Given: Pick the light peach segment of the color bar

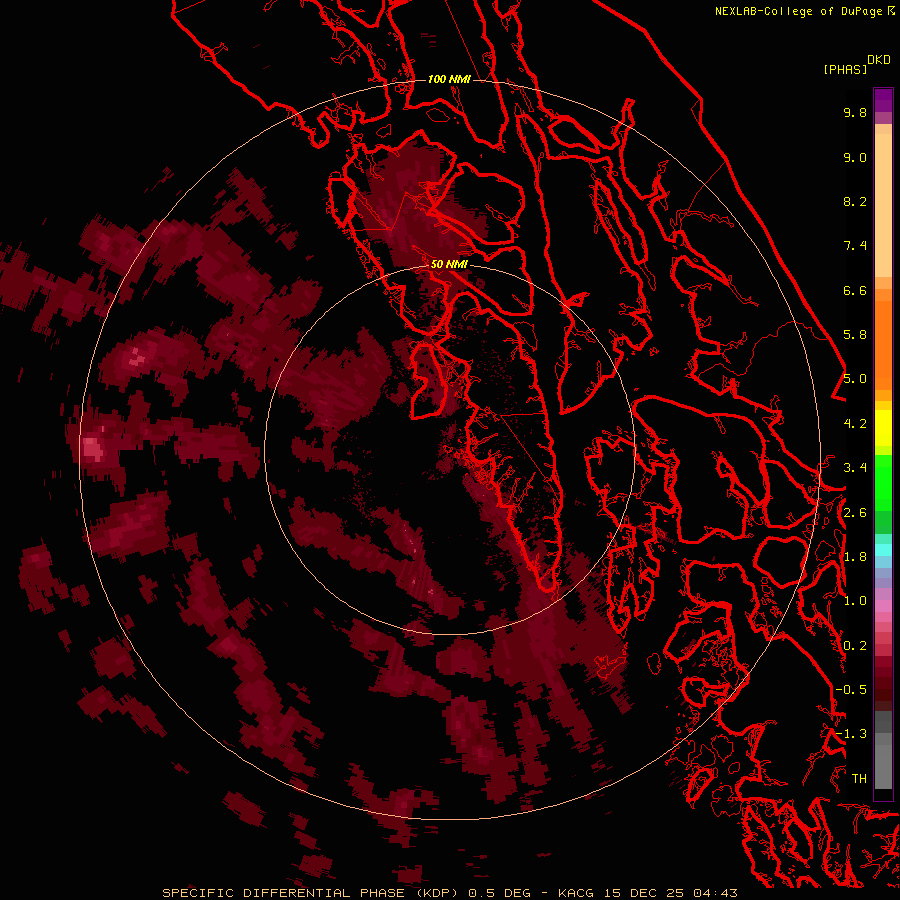Looking at the screenshot, I should click(x=883, y=205).
